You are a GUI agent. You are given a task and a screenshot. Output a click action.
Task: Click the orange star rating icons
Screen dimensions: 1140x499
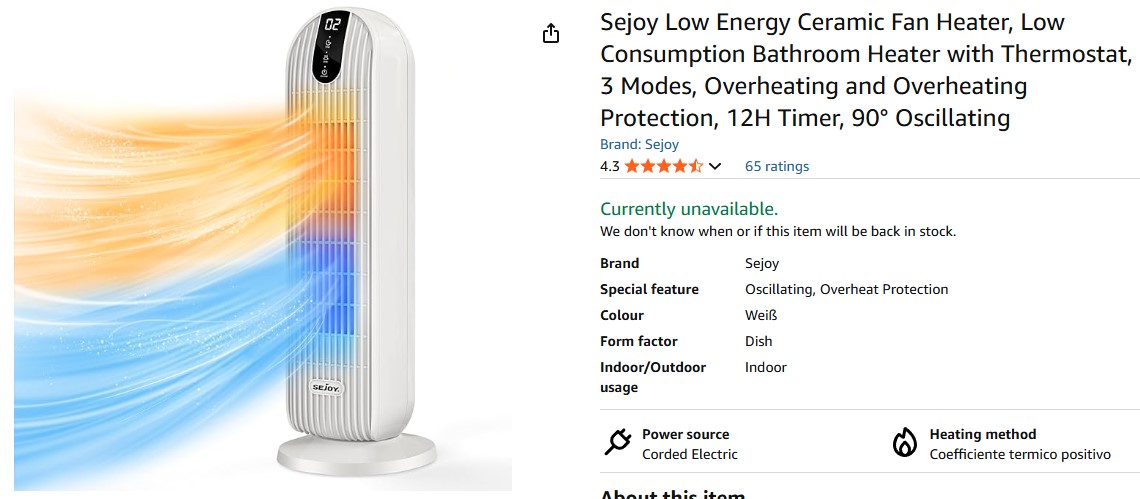tap(664, 166)
